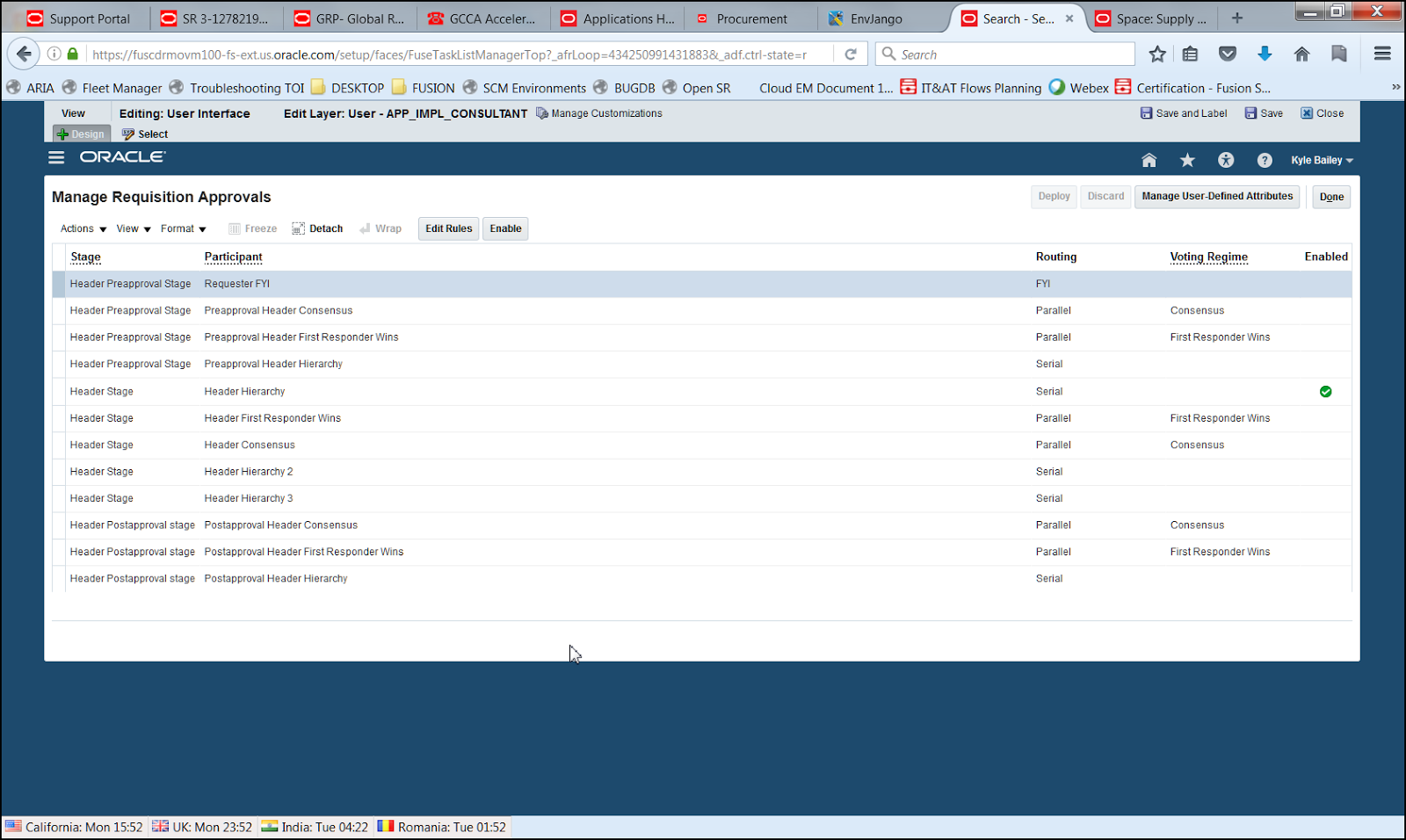Open Firefox downloads via the arrow icon
Screen dimensions: 1406x840
pos(1265,54)
